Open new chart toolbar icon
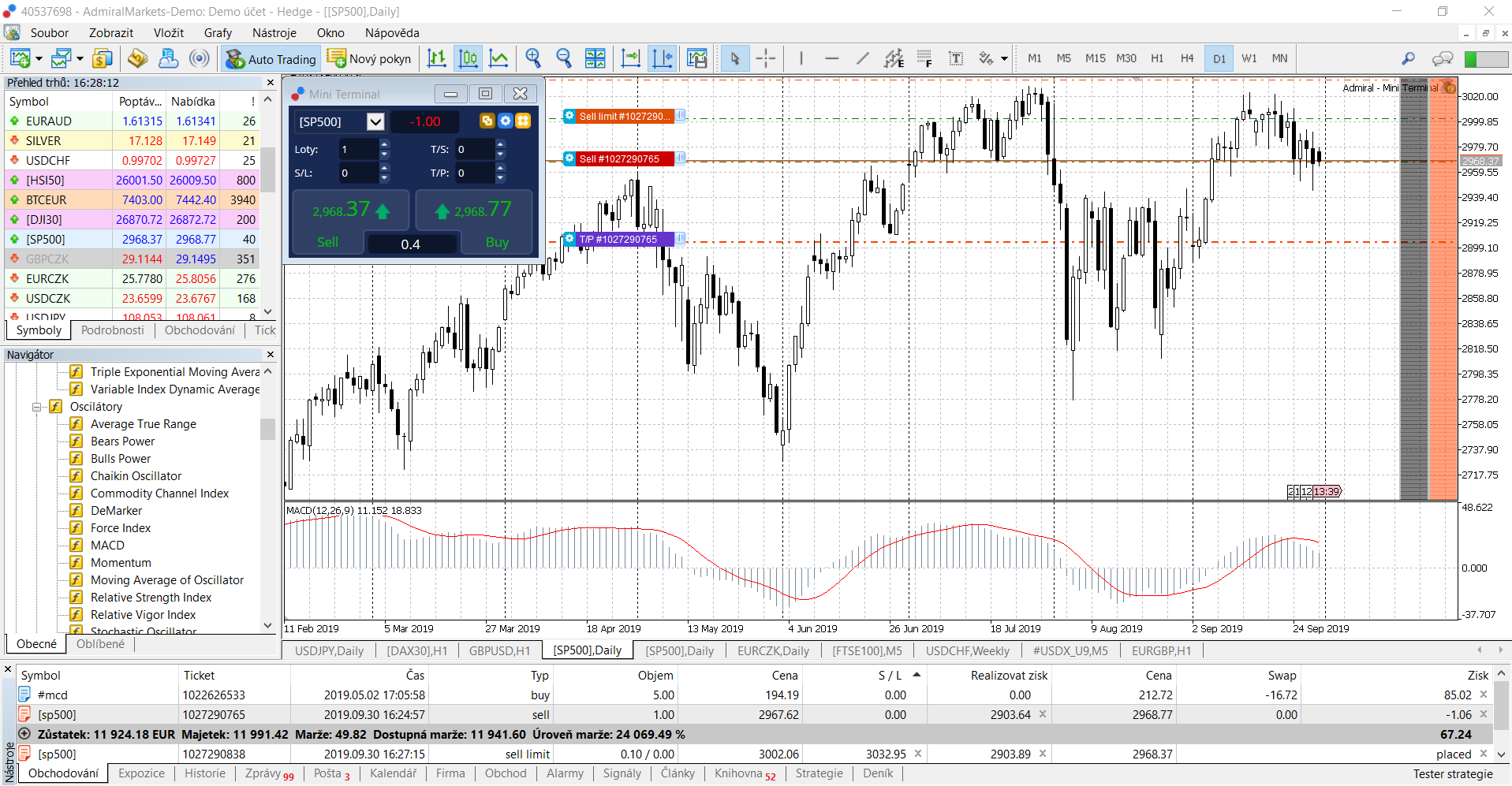Image resolution: width=1512 pixels, height=786 pixels. 20,58
